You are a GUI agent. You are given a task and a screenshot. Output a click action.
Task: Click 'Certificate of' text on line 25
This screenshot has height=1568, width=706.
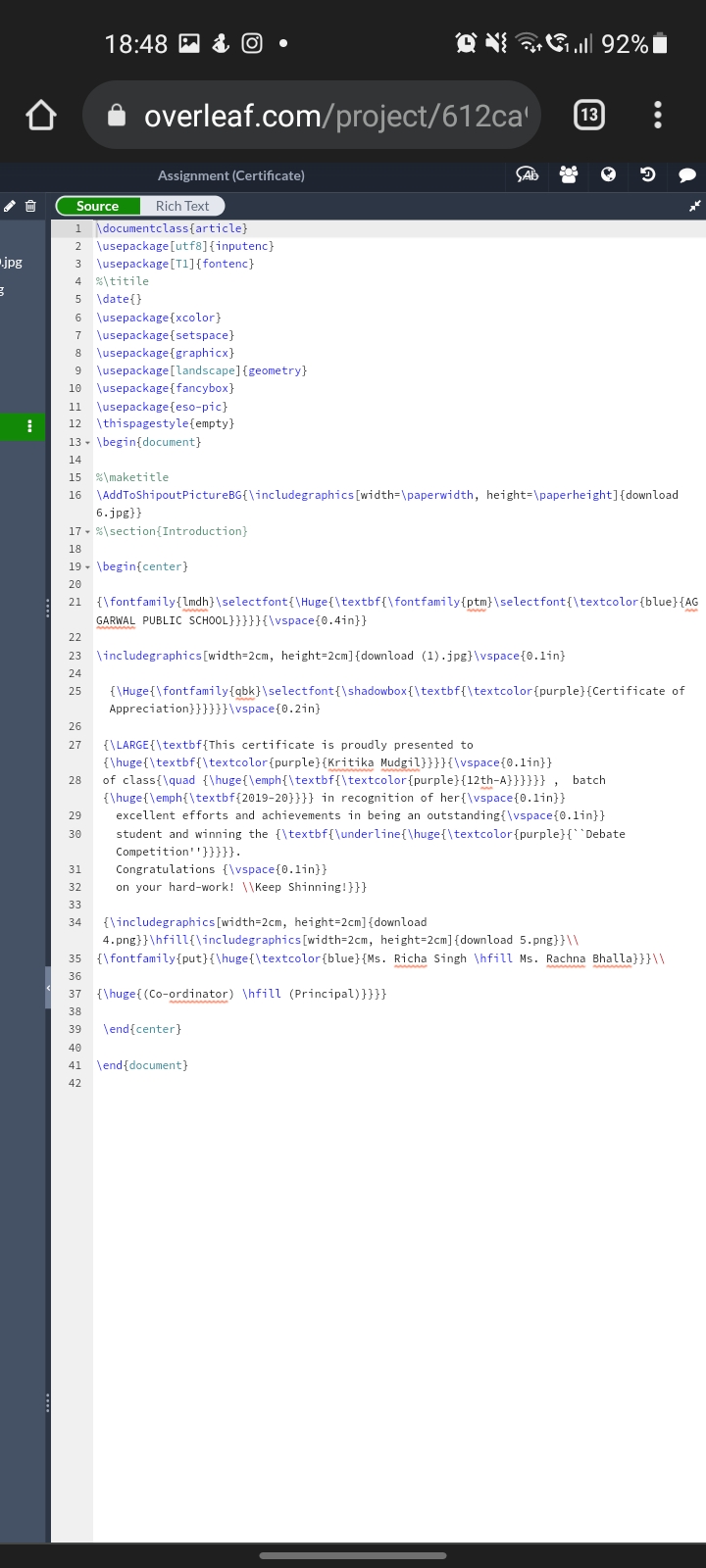click(x=637, y=691)
